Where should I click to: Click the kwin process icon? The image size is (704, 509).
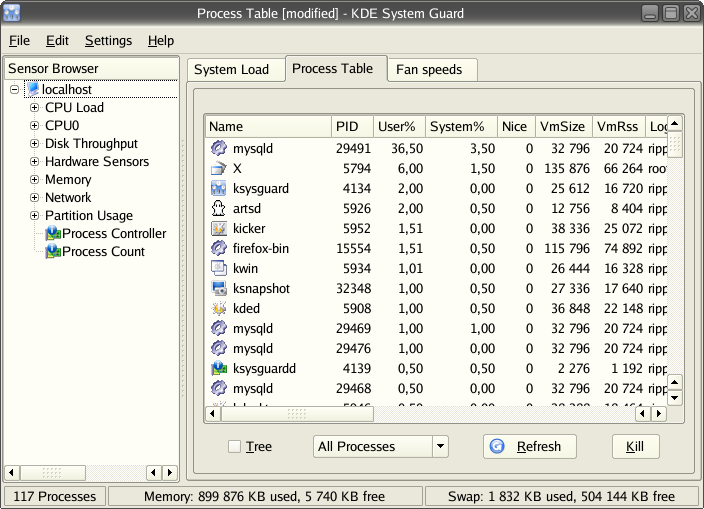coord(219,268)
